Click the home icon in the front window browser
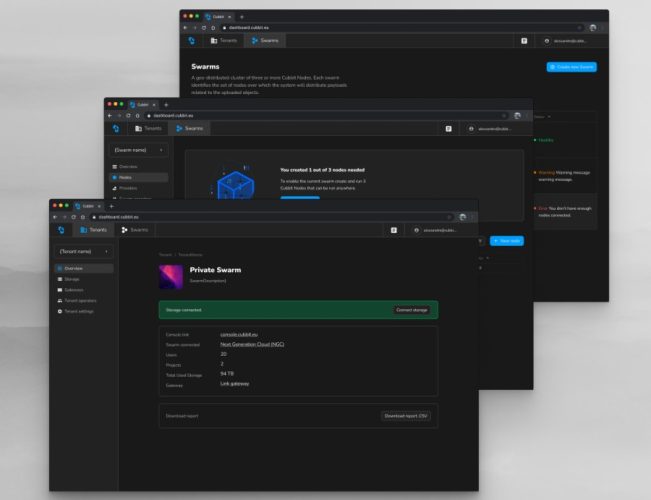The height and width of the screenshot is (500, 651). [83, 217]
